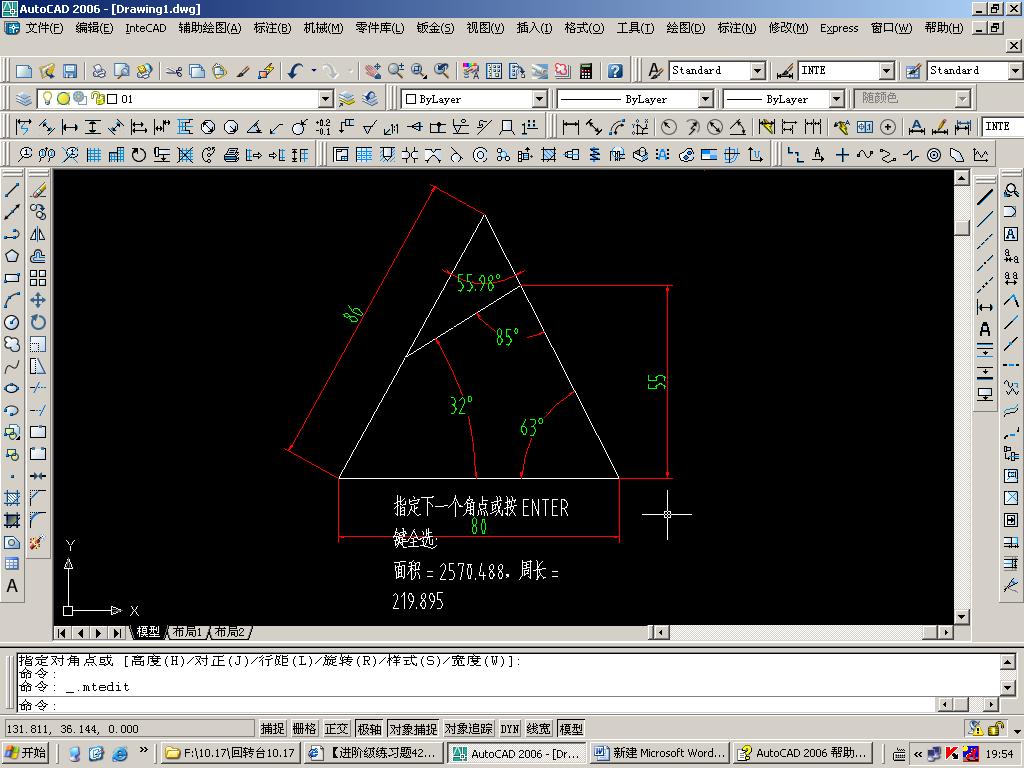The width and height of the screenshot is (1024, 768).
Task: Open the 格式(O) menu
Action: click(584, 27)
